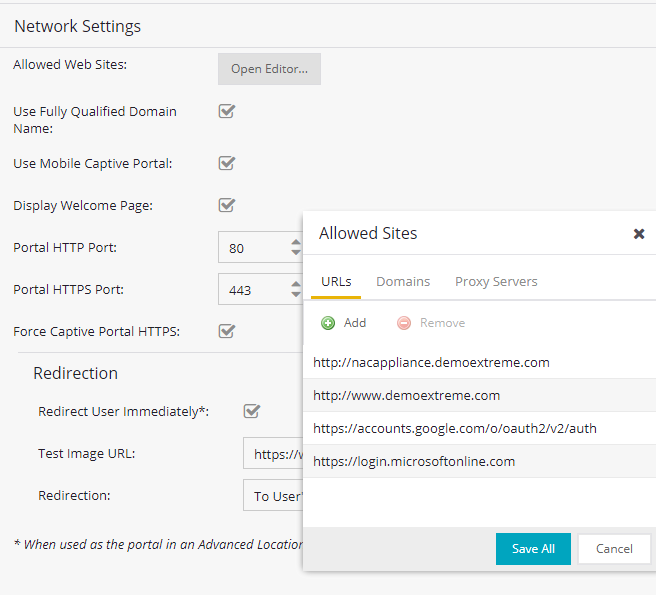Open the Redirection dropdown field

point(273,495)
